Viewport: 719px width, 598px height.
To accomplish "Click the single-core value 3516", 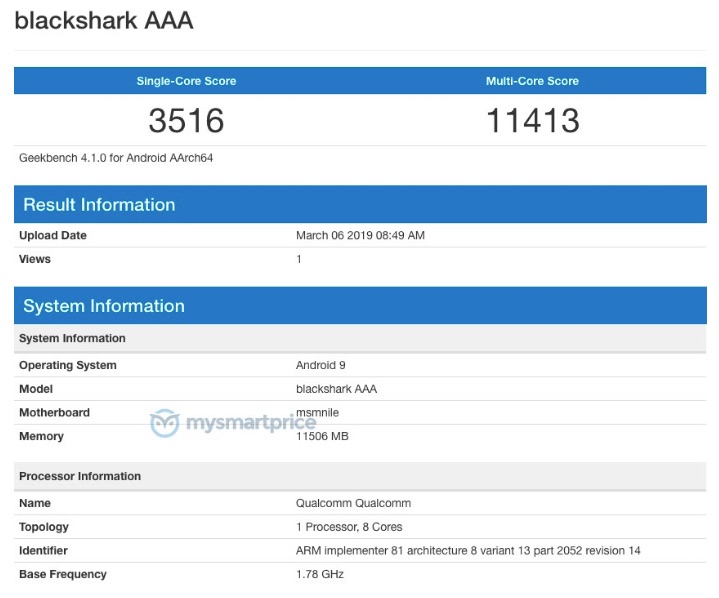I will [x=186, y=121].
